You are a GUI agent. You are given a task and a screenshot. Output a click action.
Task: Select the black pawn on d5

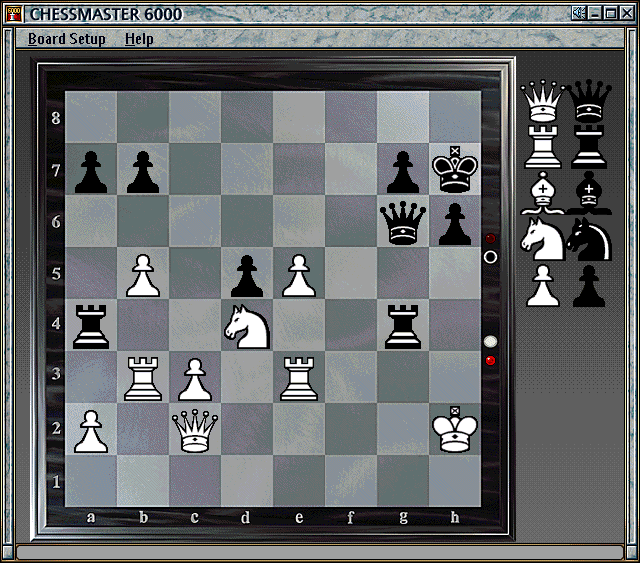click(247, 276)
